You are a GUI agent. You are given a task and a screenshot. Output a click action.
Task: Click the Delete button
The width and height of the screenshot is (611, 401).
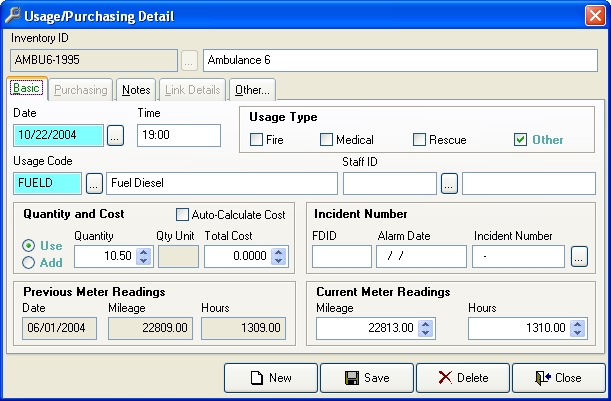(x=463, y=378)
